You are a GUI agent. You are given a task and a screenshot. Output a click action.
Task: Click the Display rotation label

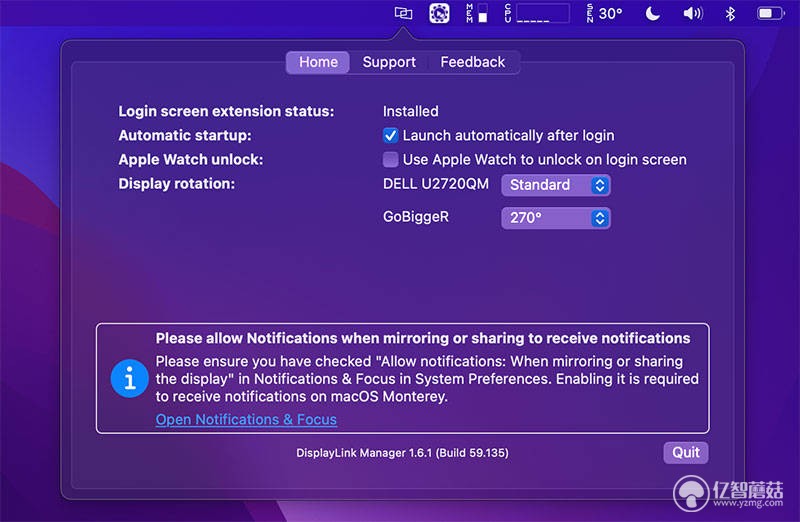click(177, 184)
